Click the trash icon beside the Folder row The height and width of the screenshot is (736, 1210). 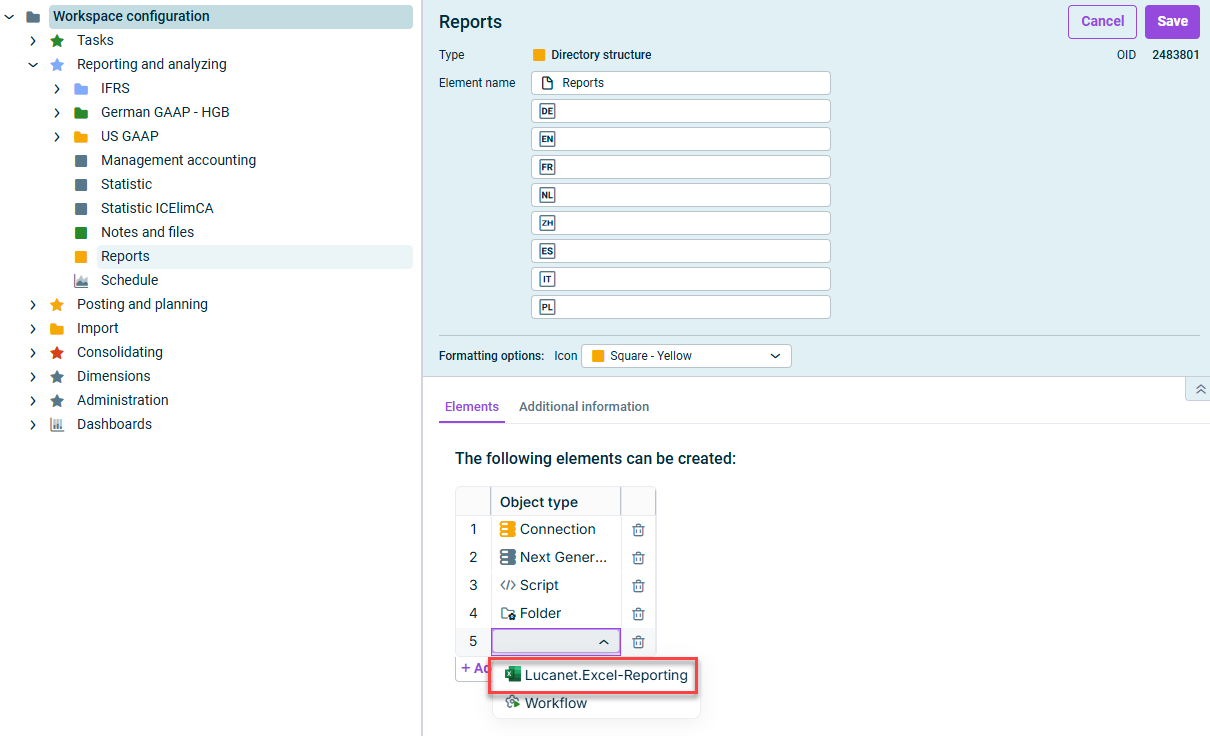[x=638, y=613]
